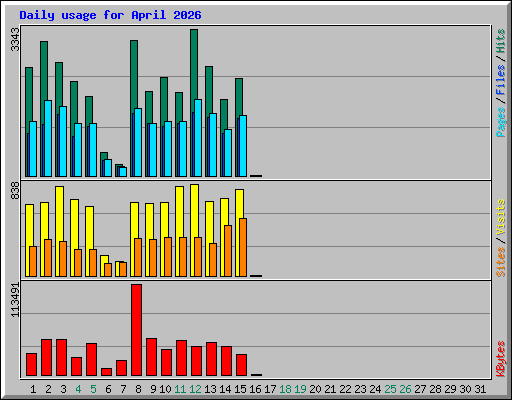The height and width of the screenshot is (400, 512).
Task: Click the yellow visits bar for day 3
Action: click(x=59, y=213)
